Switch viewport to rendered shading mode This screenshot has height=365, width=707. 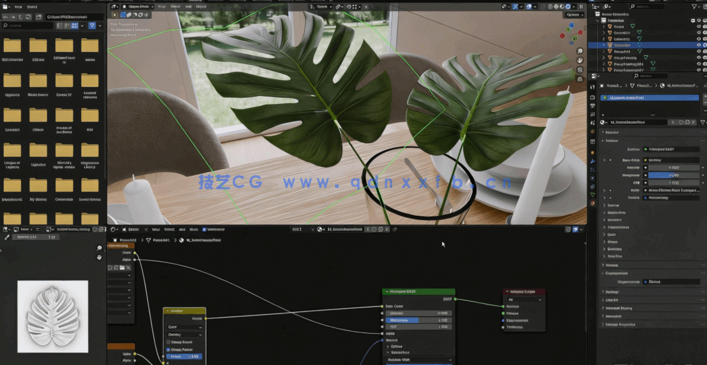point(568,7)
